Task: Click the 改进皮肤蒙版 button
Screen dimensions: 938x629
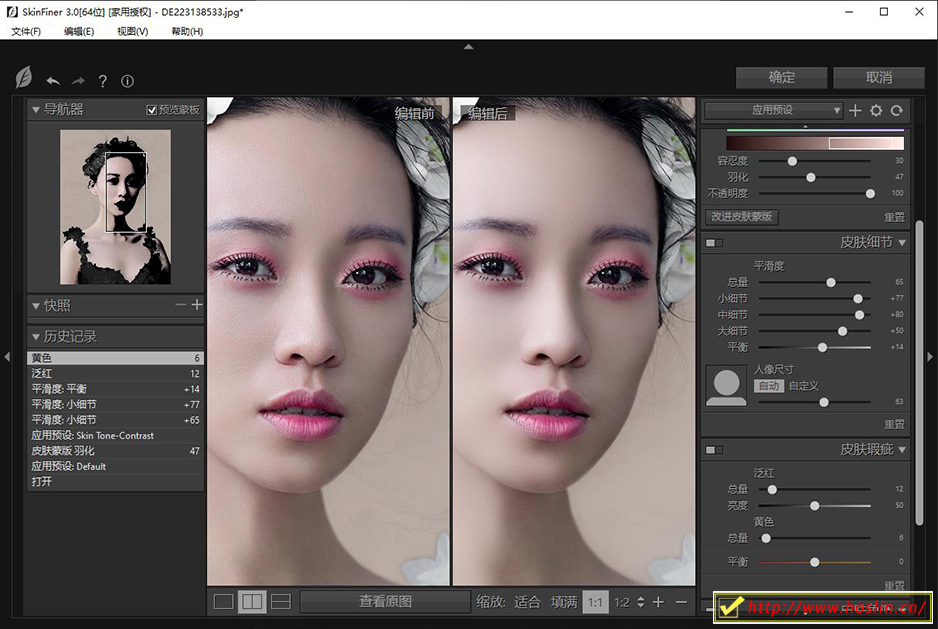Action: click(742, 217)
